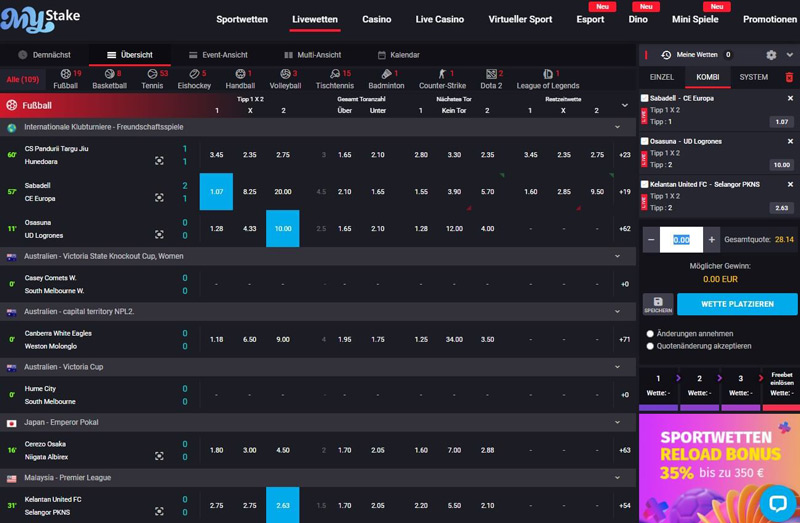Click the Speichern save icon

pos(658,304)
